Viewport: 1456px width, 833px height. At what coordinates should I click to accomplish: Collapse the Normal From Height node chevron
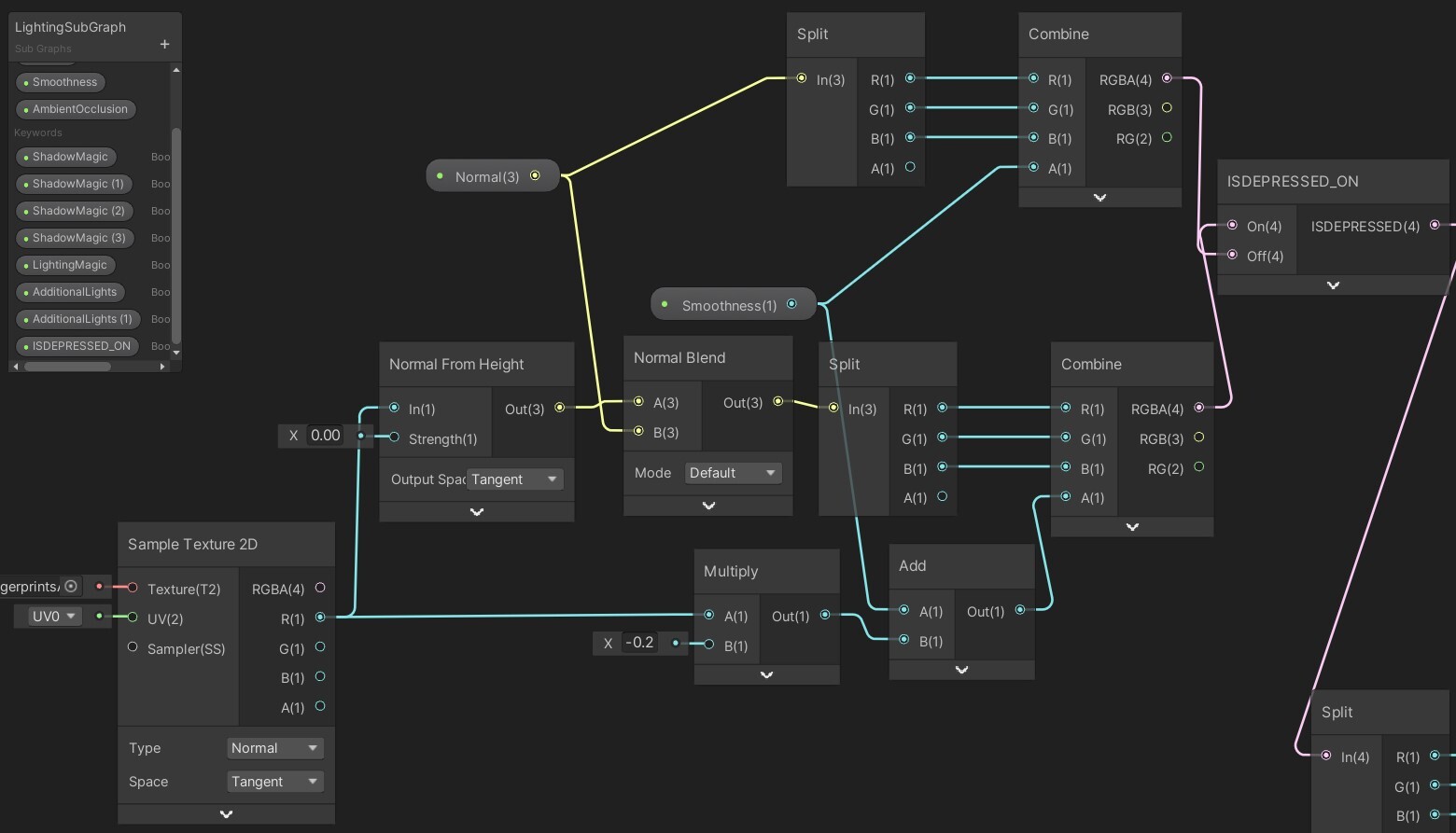click(477, 512)
